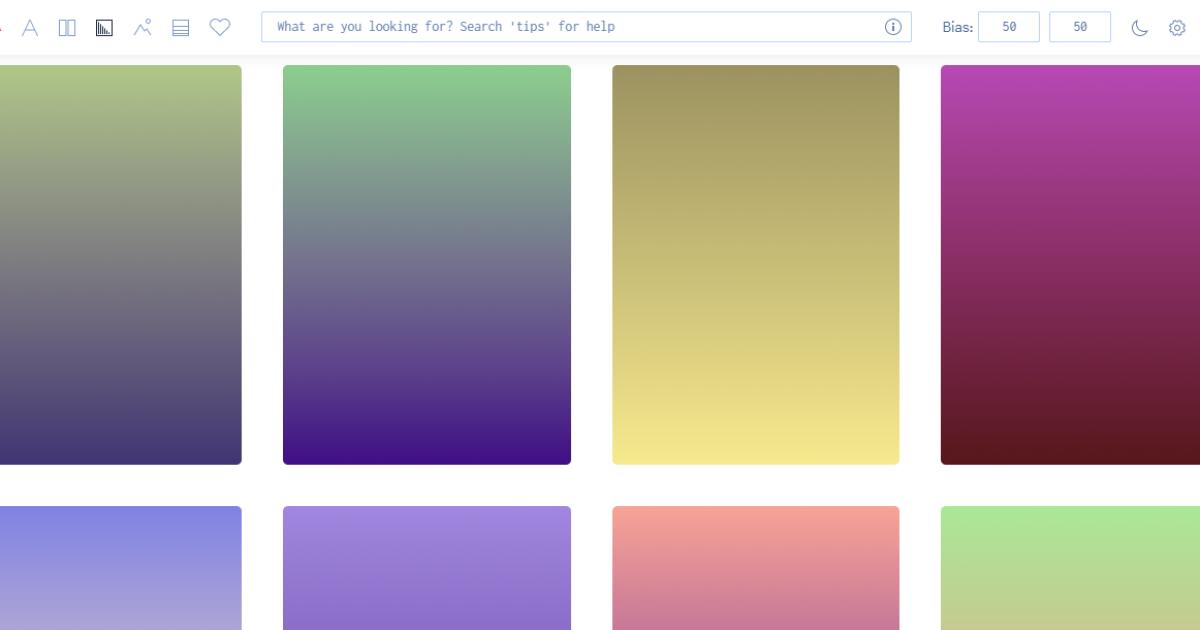Toggle dark mode with the moon icon
1200x630 pixels.
[x=1139, y=28]
